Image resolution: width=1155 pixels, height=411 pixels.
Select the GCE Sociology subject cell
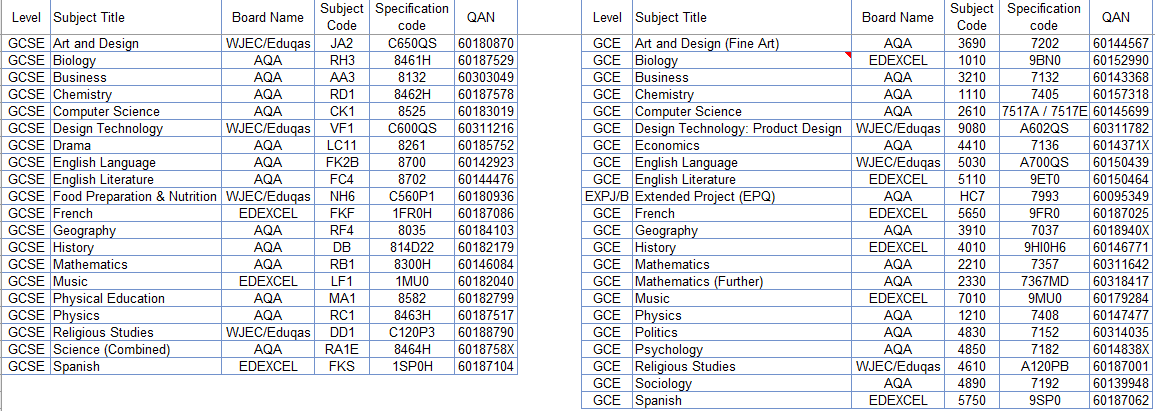pyautogui.click(x=742, y=383)
